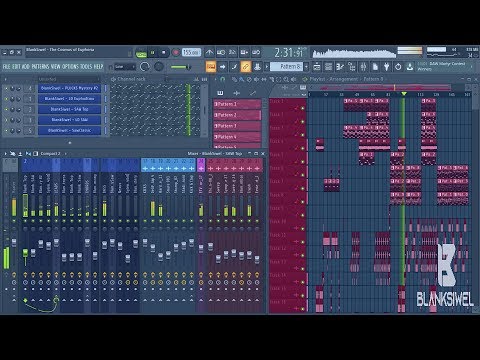This screenshot has width=480, height=360.
Task: Open the EDIT menu
Action: pos(17,67)
